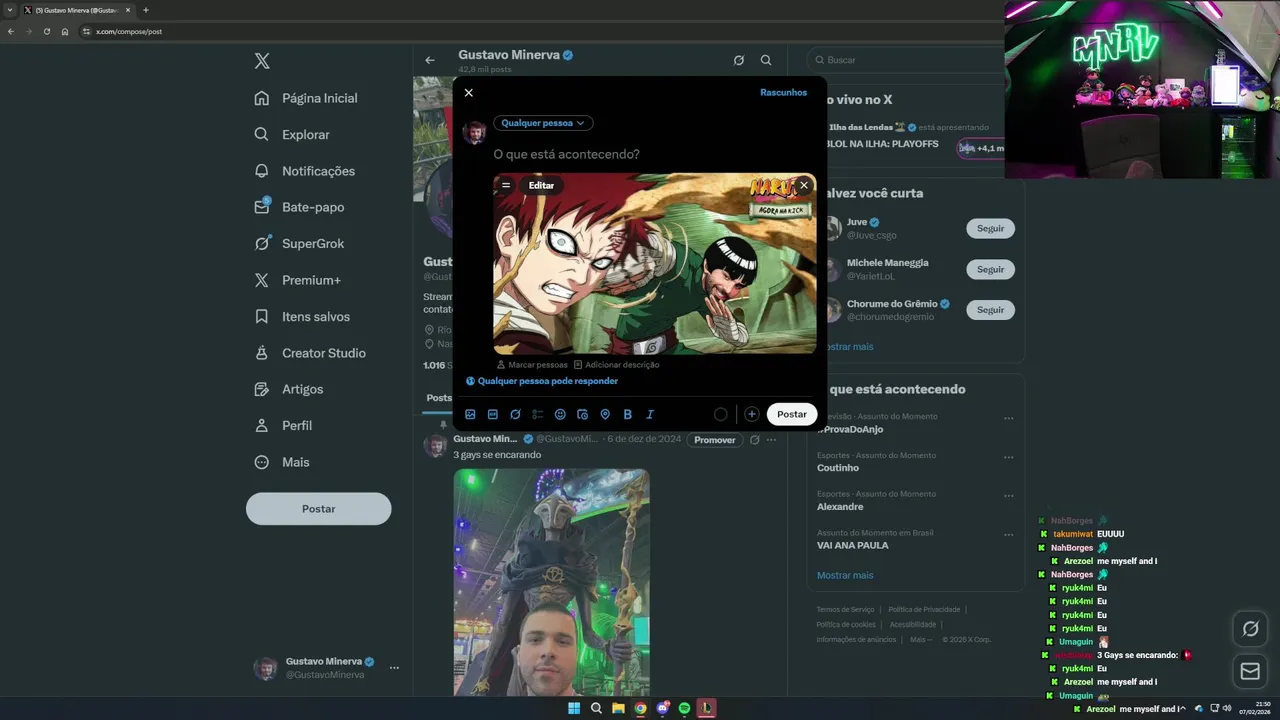Click the white Postar button in composer
Viewport: 1280px width, 720px height.
point(792,414)
